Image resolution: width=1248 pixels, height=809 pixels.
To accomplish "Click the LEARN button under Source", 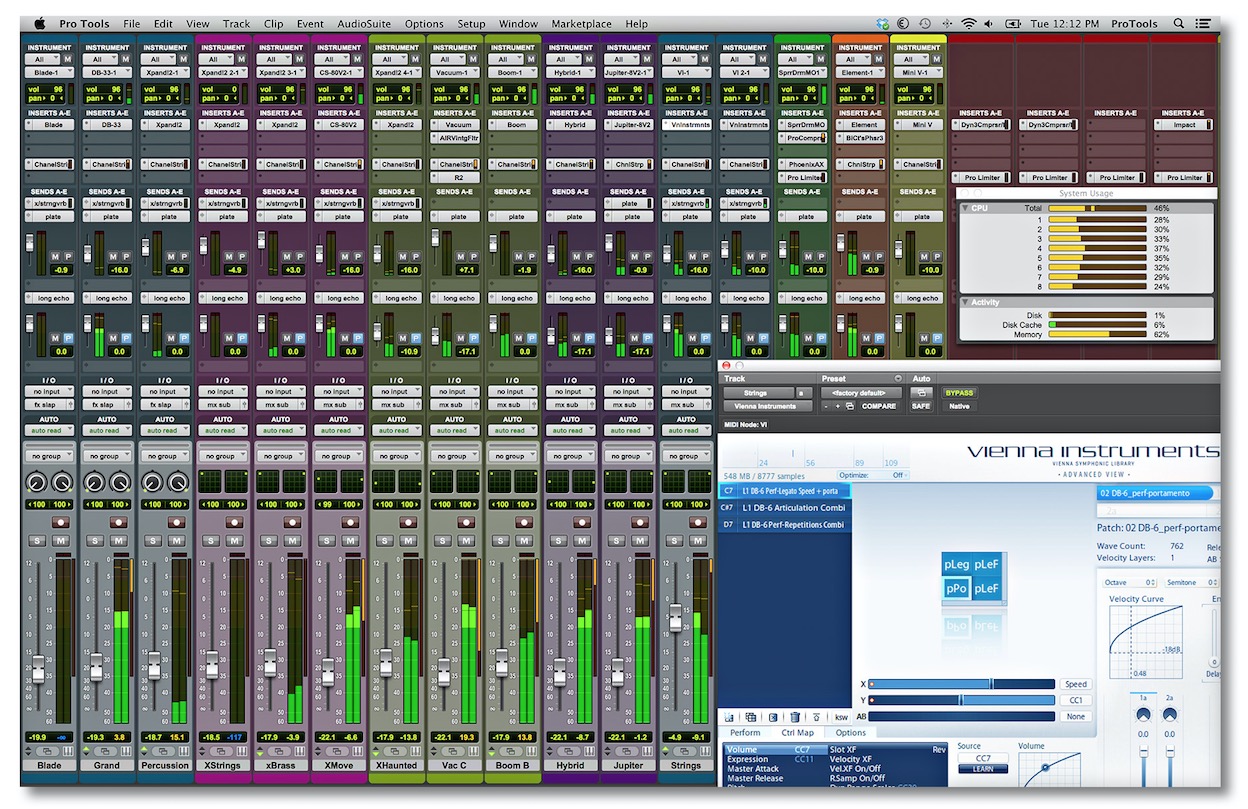I will [x=983, y=769].
